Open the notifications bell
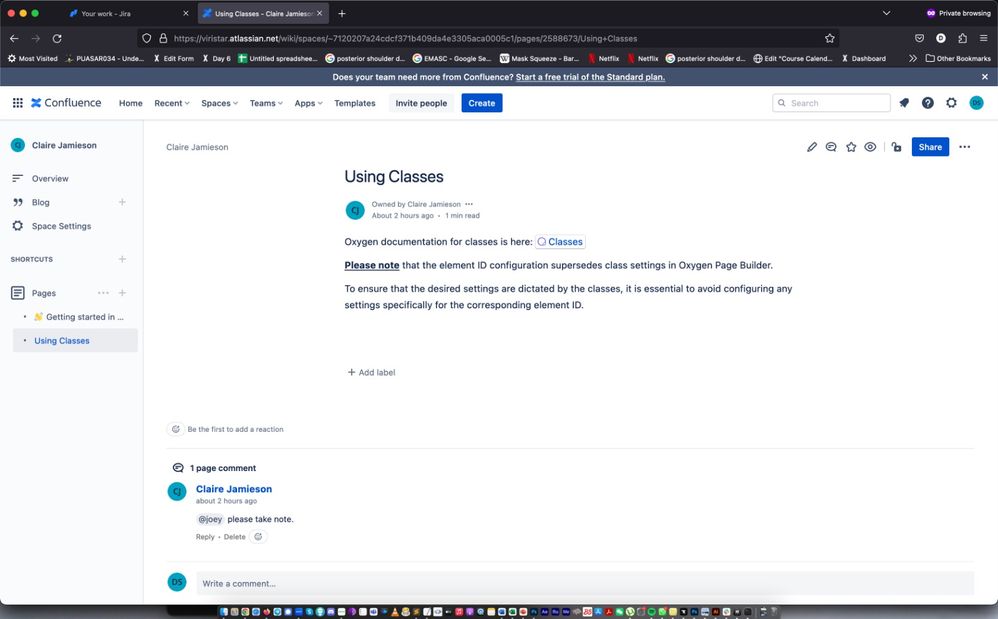This screenshot has height=619, width=998. 903,102
